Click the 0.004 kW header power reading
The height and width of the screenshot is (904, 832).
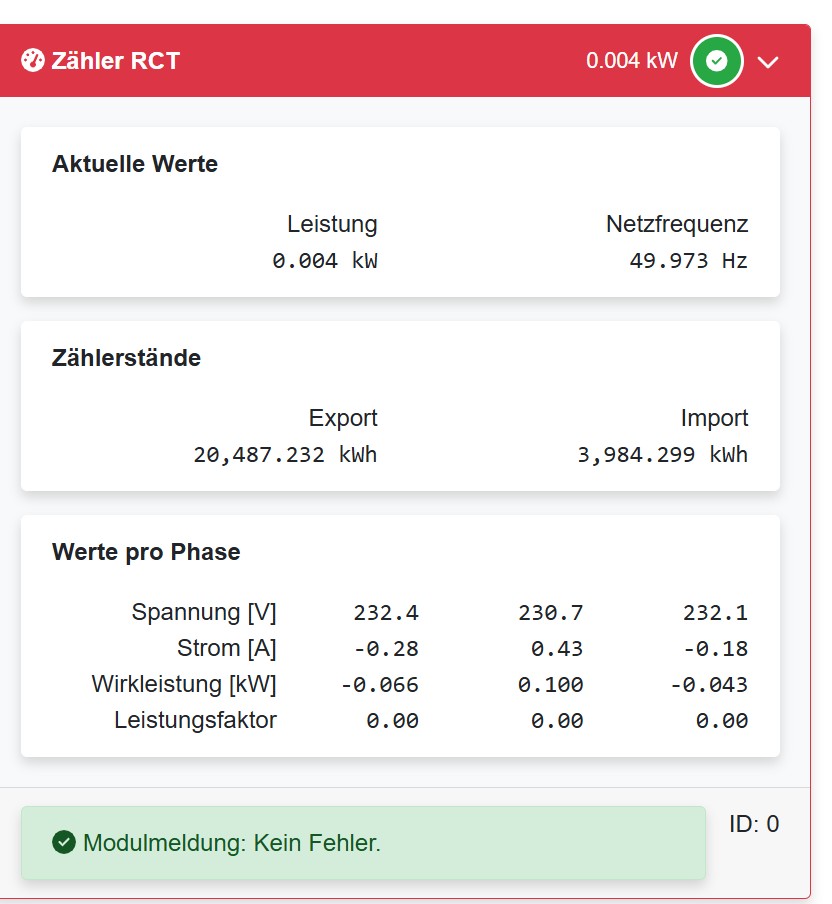tap(631, 61)
